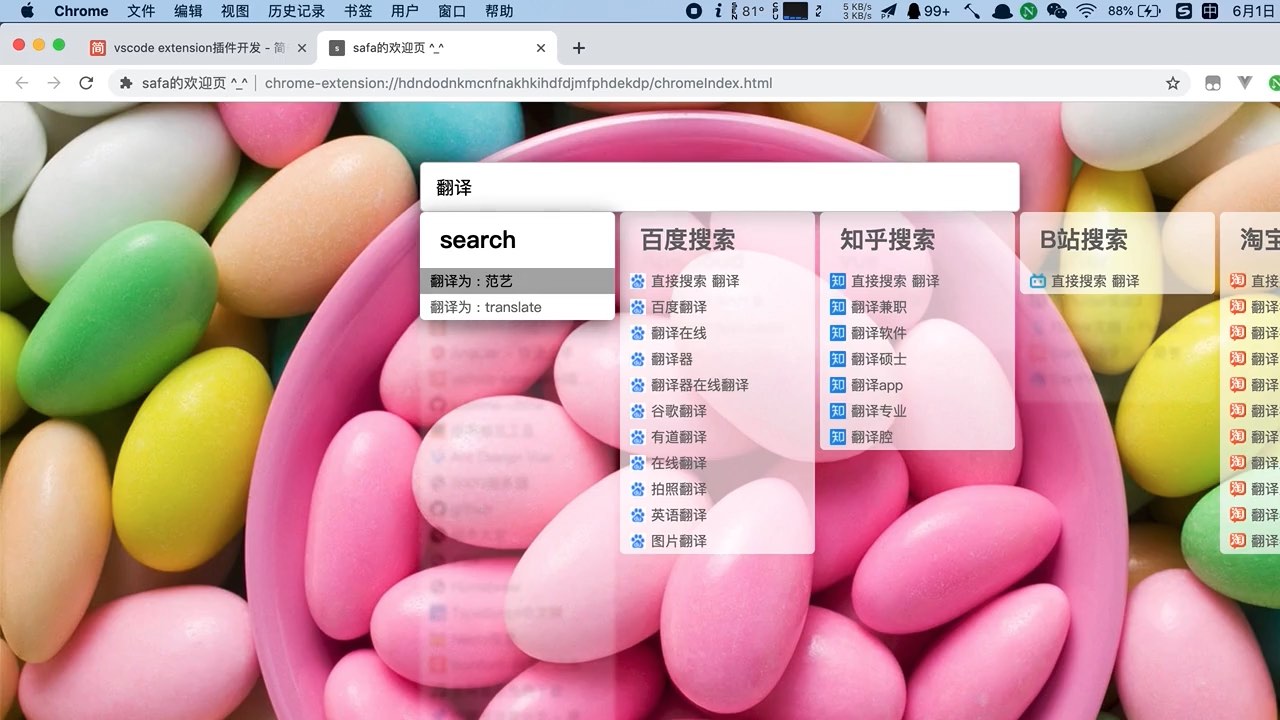Click the search input containing 翻译

720,187
